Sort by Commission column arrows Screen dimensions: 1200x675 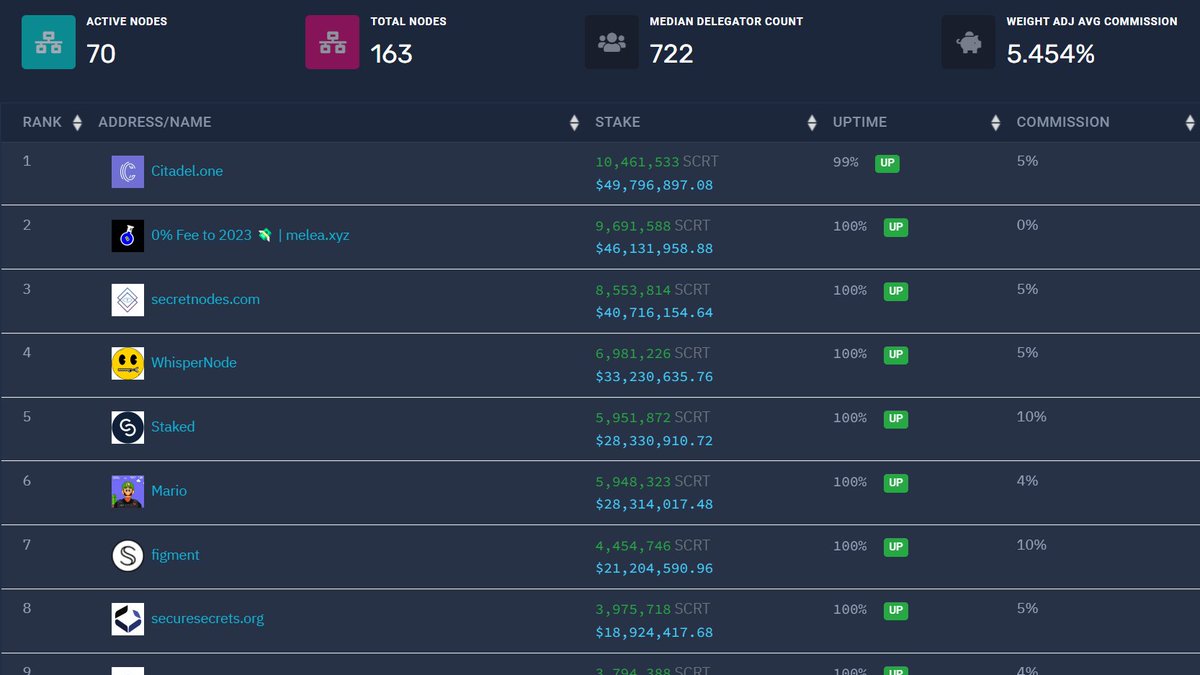pos(1189,122)
